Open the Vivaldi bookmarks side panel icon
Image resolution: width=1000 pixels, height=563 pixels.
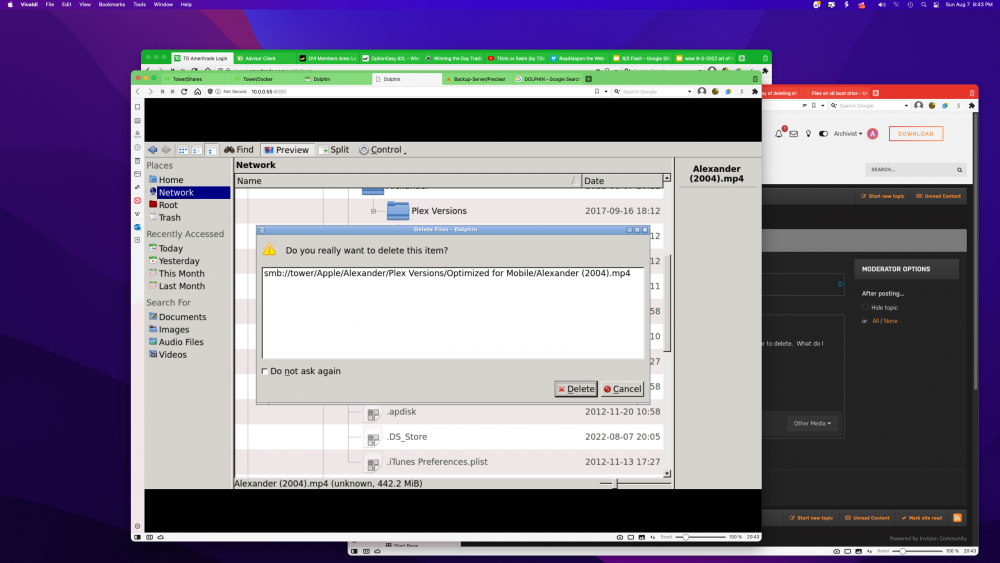tap(138, 107)
